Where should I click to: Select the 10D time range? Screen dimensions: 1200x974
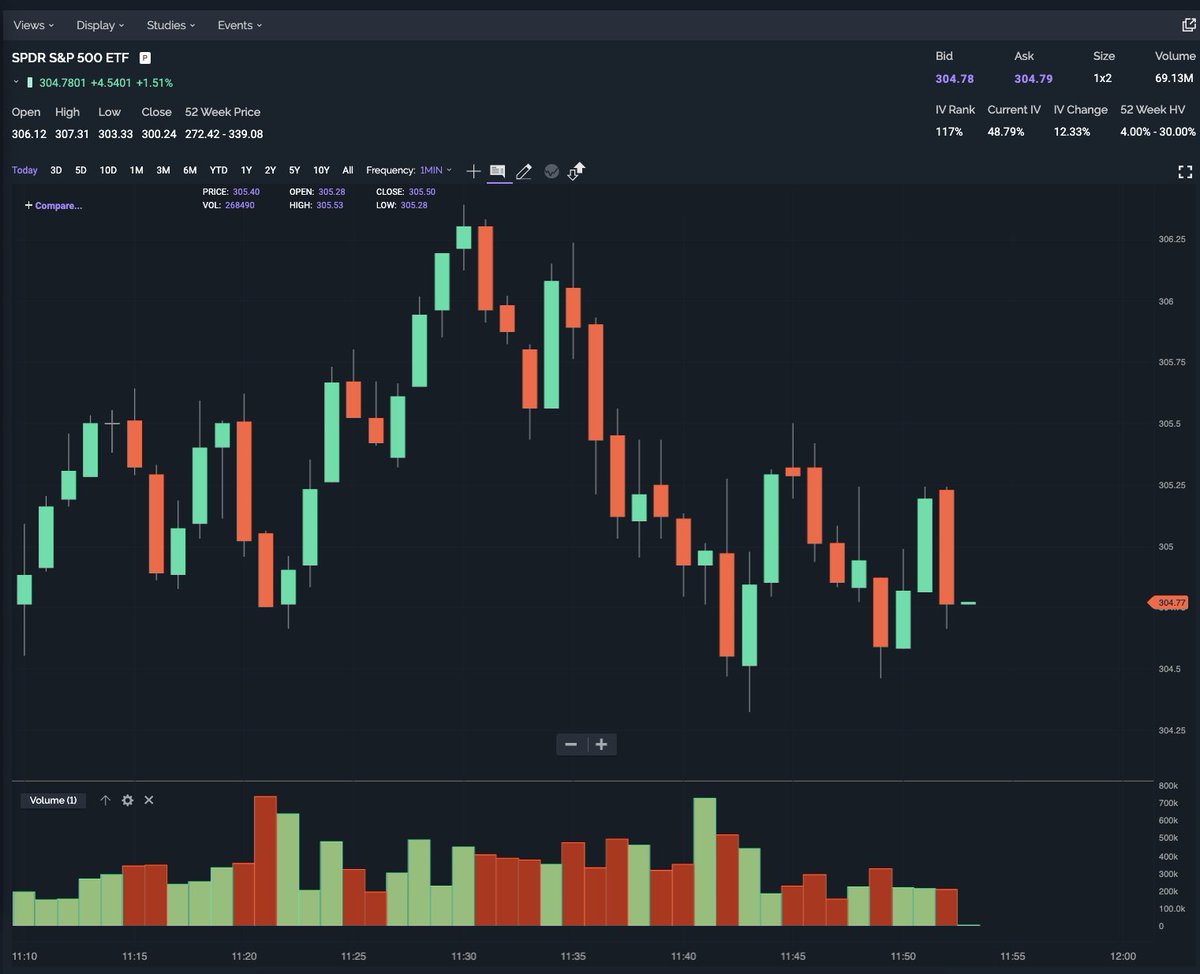(108, 171)
